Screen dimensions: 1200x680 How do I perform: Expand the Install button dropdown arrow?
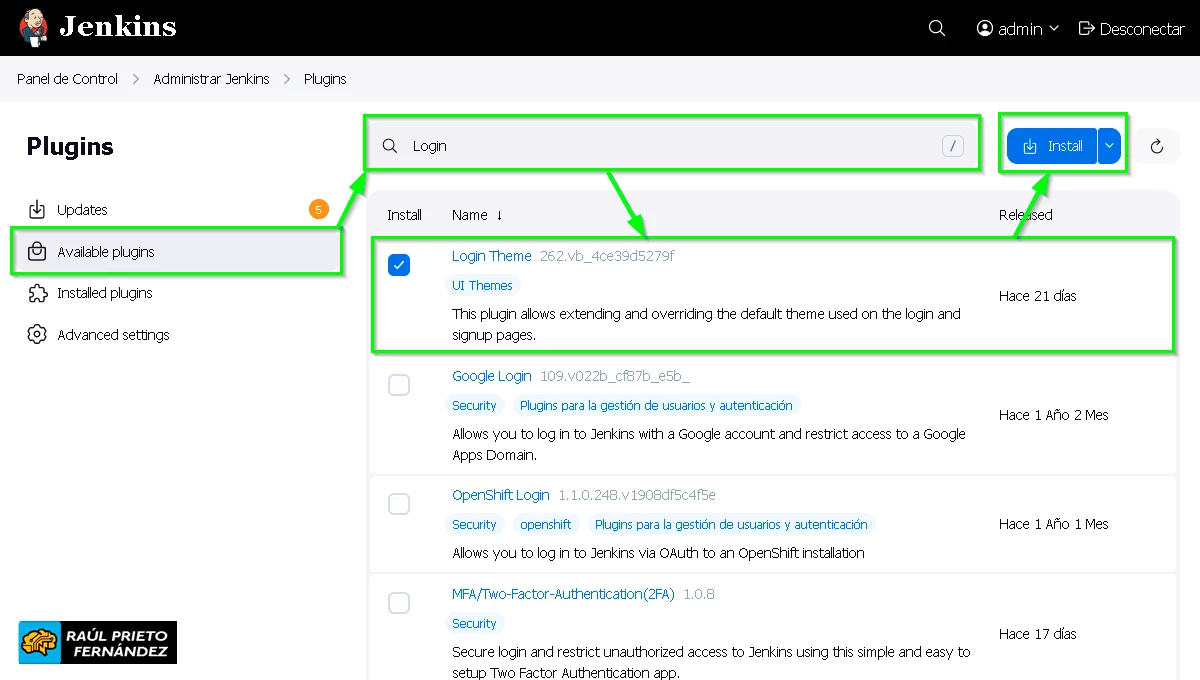point(1109,146)
